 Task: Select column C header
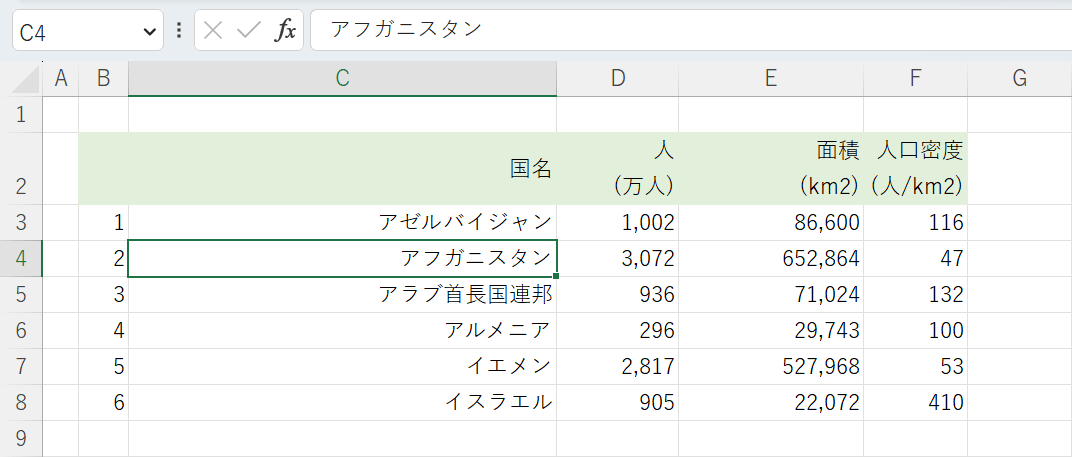pyautogui.click(x=342, y=79)
